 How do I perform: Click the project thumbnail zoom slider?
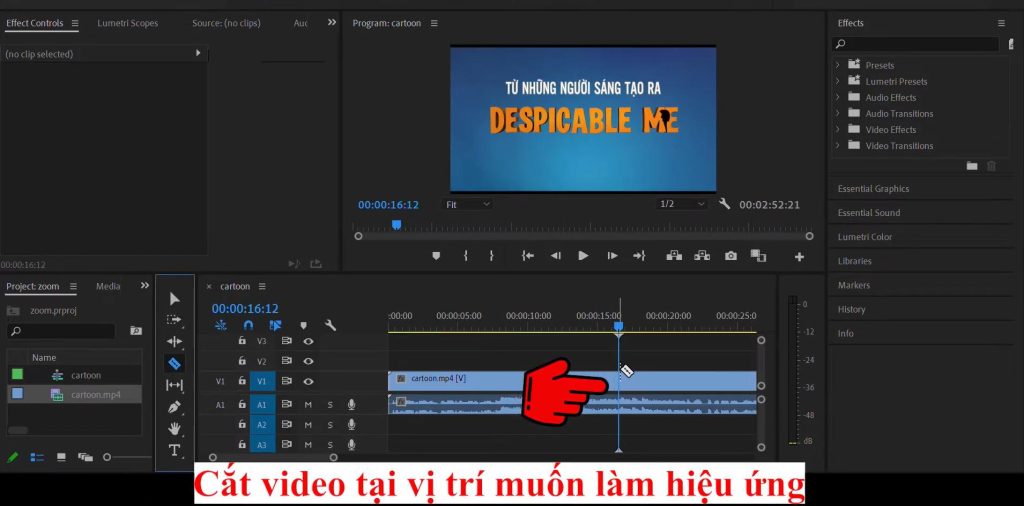pos(107,457)
